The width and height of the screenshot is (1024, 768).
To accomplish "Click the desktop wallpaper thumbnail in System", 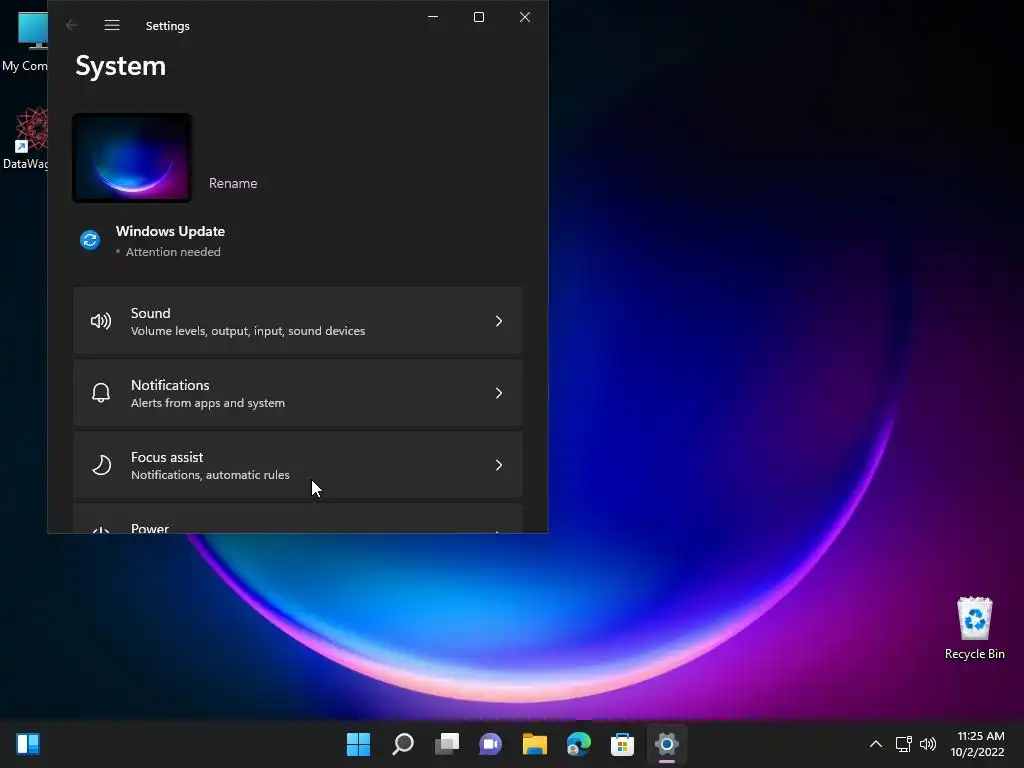I will 132,157.
